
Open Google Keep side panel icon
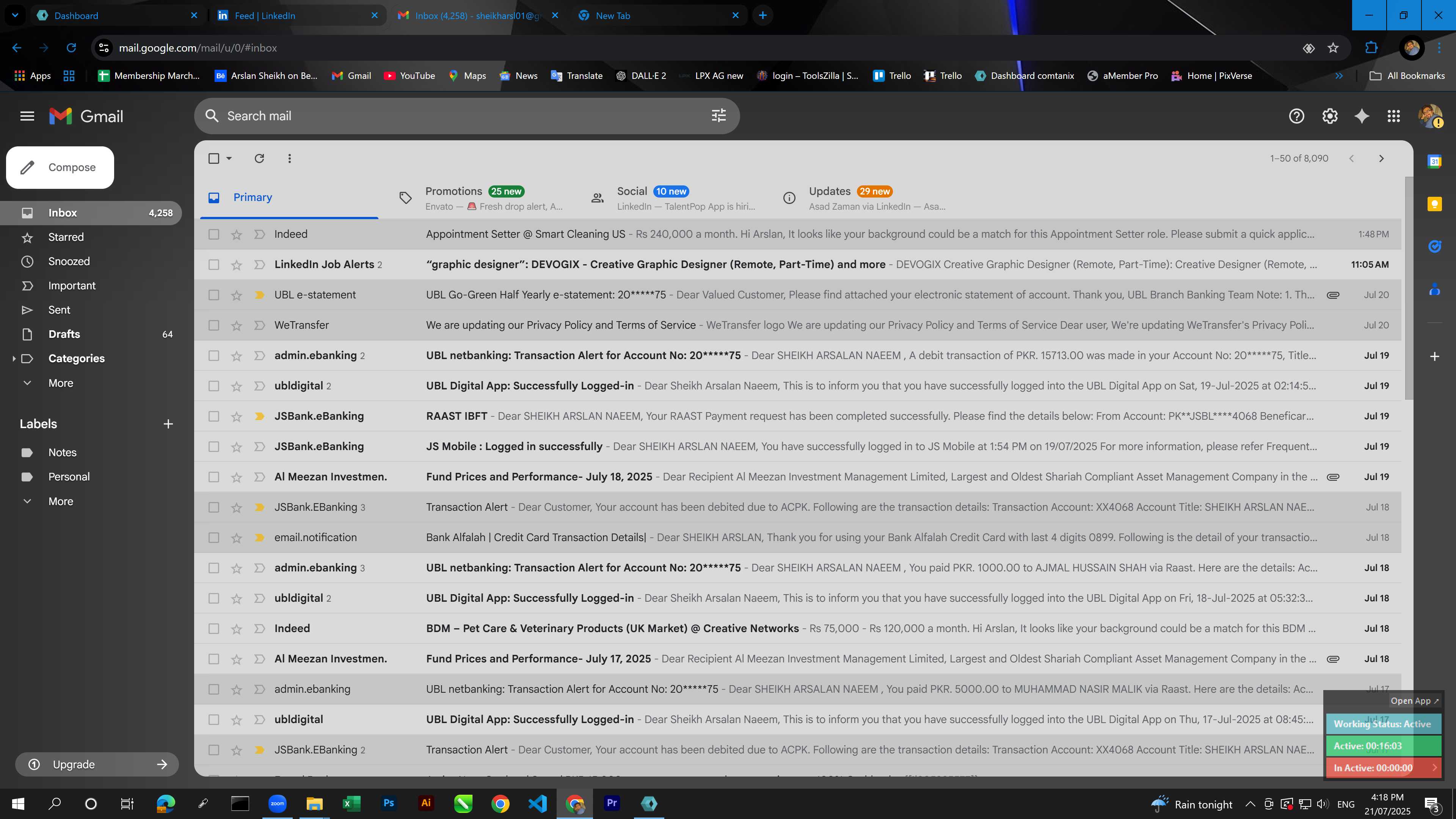[x=1434, y=204]
